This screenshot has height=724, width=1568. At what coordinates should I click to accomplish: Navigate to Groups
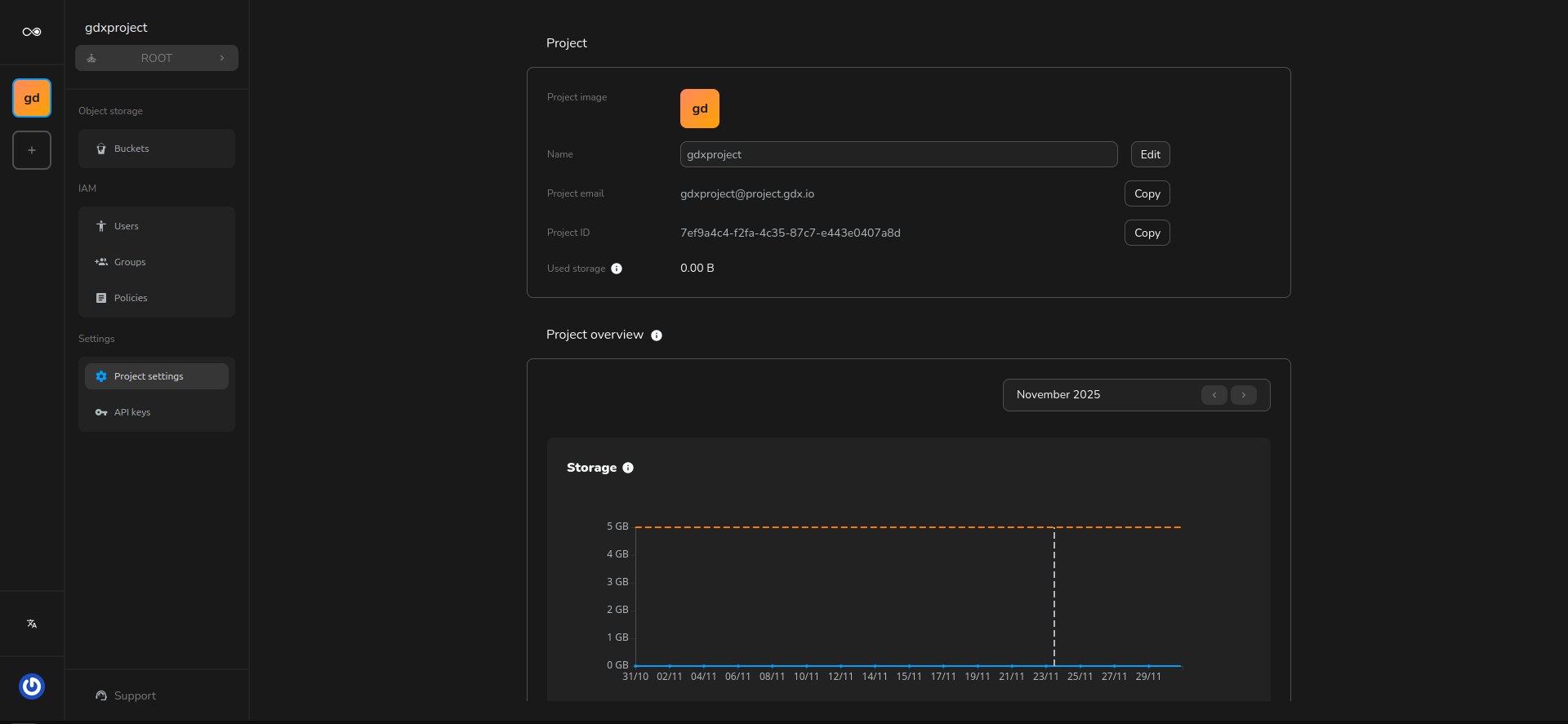point(130,262)
